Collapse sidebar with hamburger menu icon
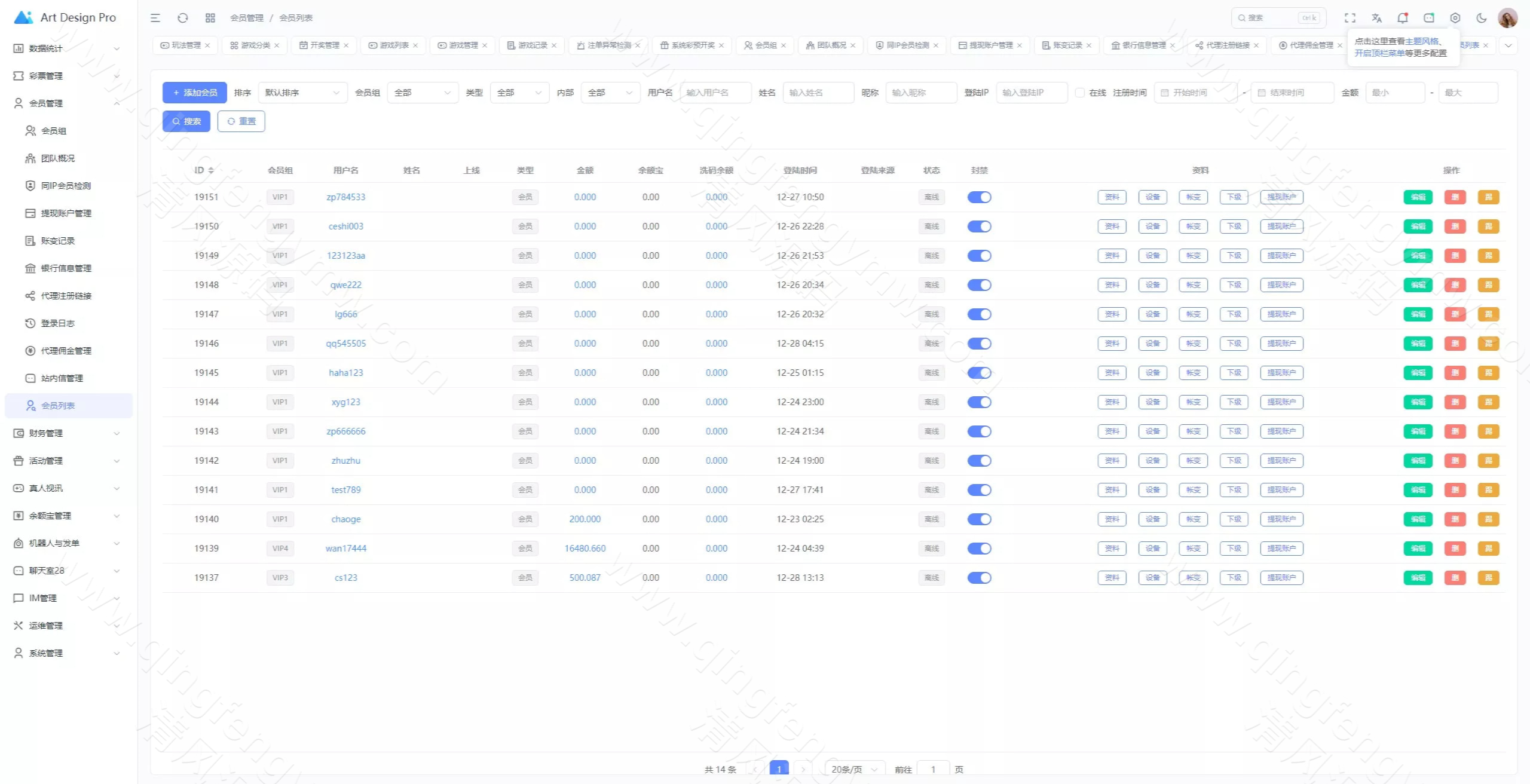The width and height of the screenshot is (1530, 784). pos(155,18)
